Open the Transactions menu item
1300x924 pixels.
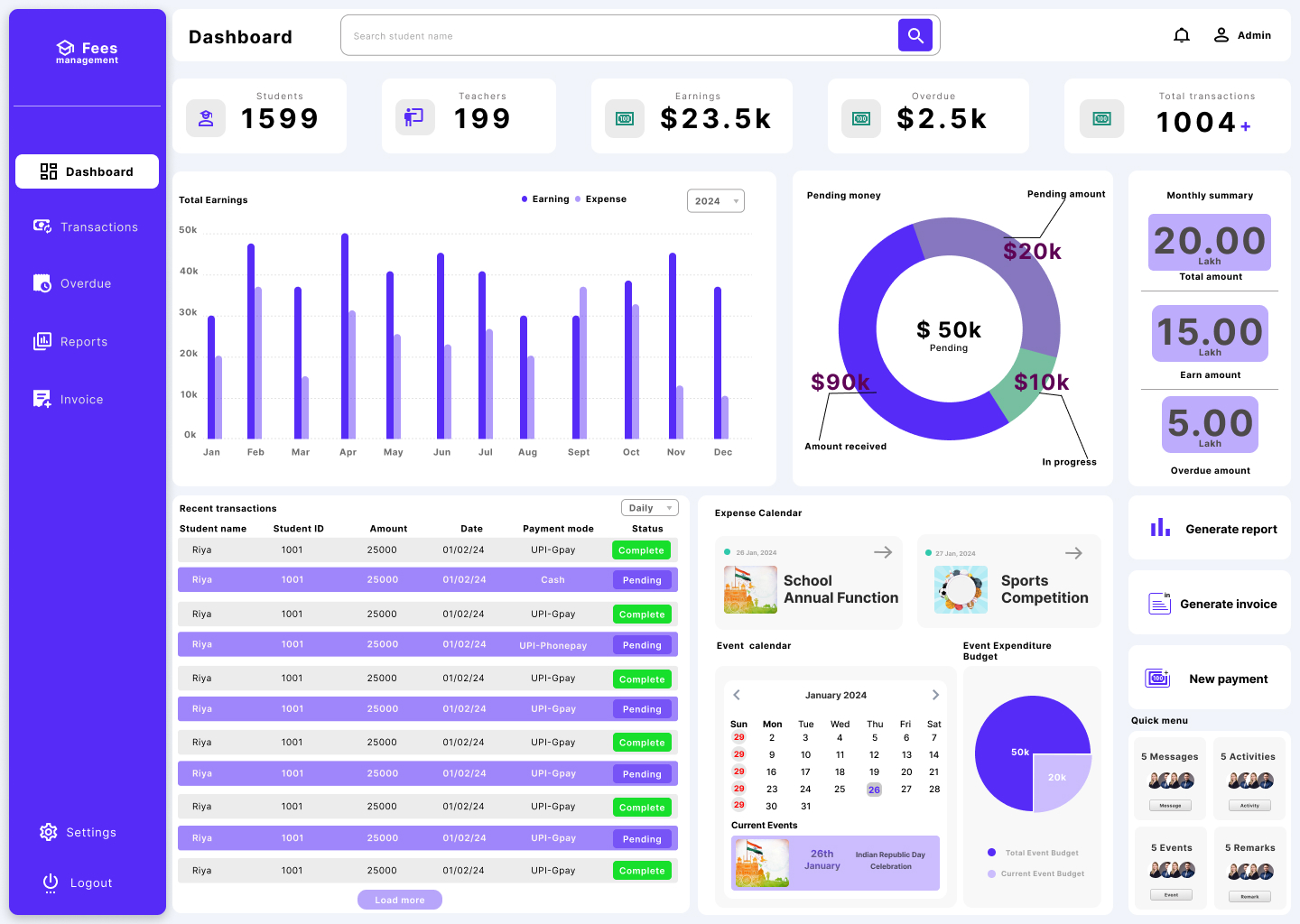point(87,226)
